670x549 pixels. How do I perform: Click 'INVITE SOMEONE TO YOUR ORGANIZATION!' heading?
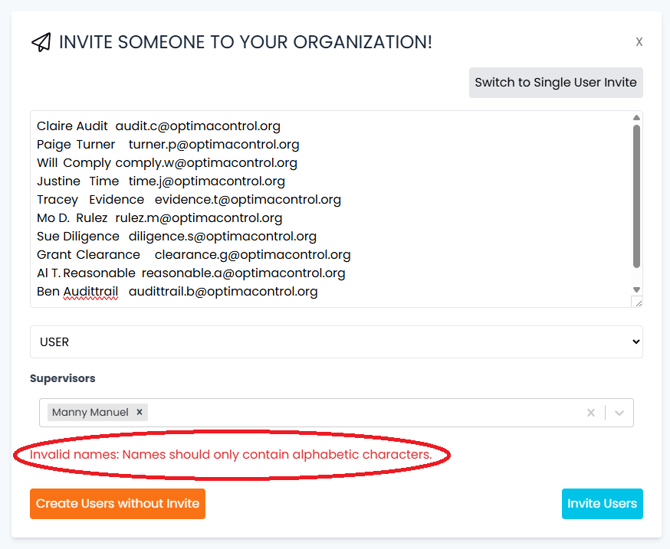coord(246,42)
